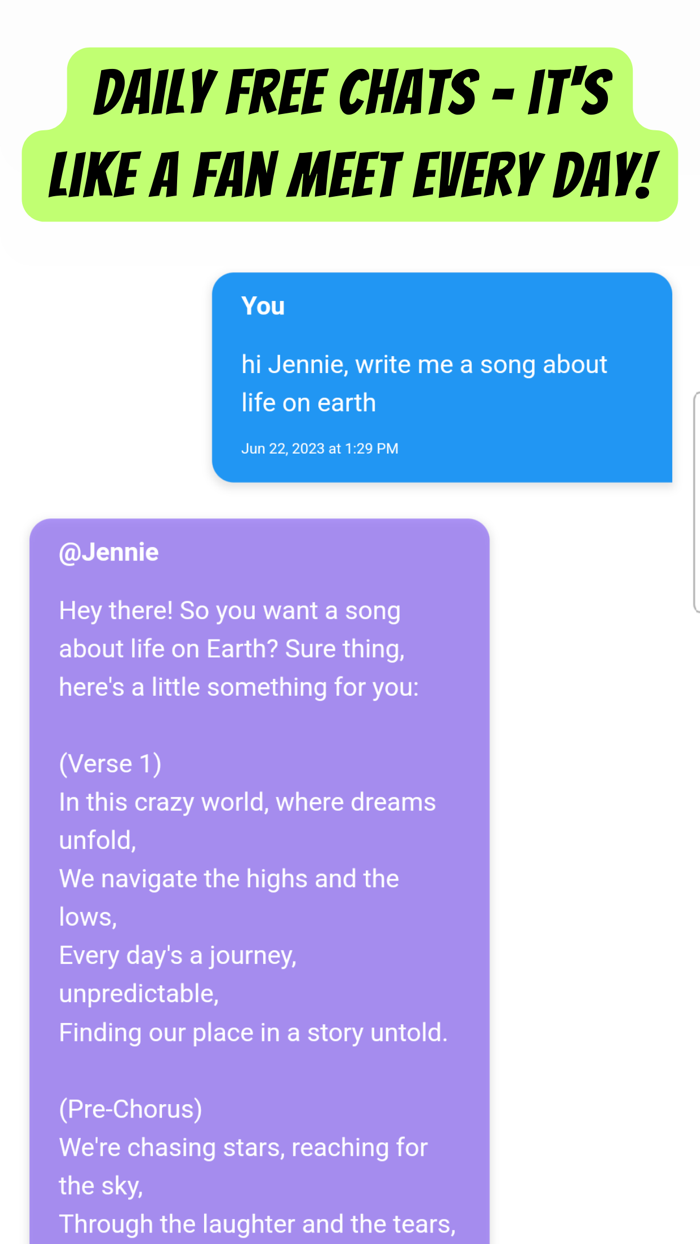
Task: Tap the green daily free chats banner
Action: pyautogui.click(x=350, y=133)
